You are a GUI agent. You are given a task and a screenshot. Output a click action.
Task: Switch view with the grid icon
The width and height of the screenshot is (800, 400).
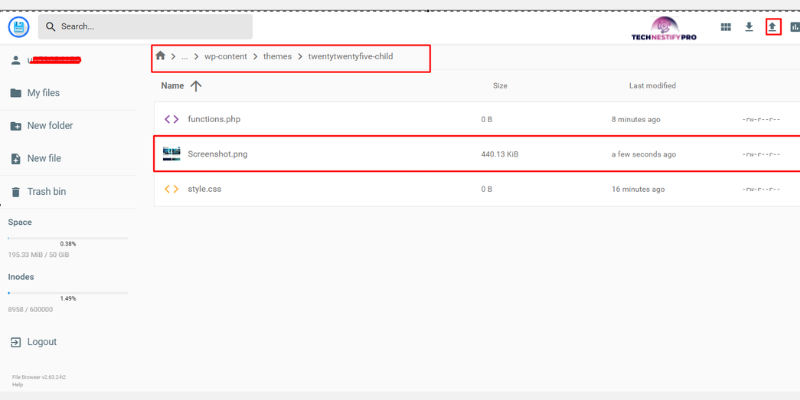point(726,27)
